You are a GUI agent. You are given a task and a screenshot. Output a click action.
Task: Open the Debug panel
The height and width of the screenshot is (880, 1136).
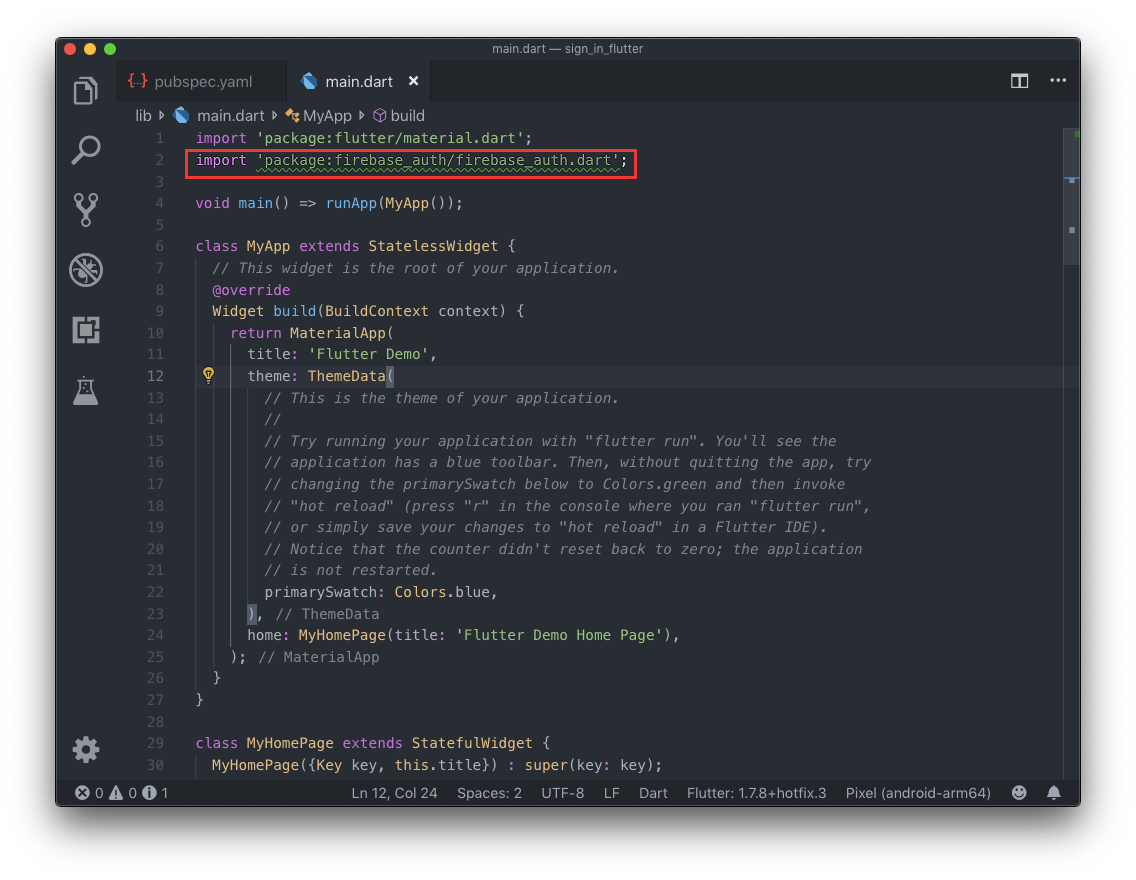[x=85, y=270]
